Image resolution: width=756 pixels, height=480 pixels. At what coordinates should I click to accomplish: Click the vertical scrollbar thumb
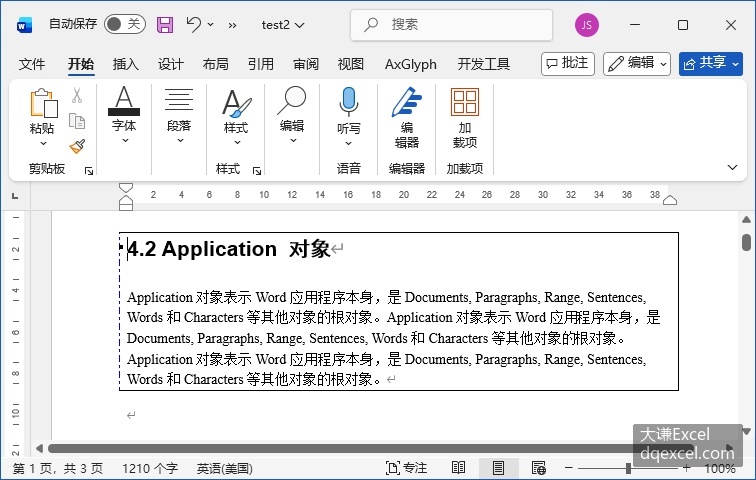746,242
